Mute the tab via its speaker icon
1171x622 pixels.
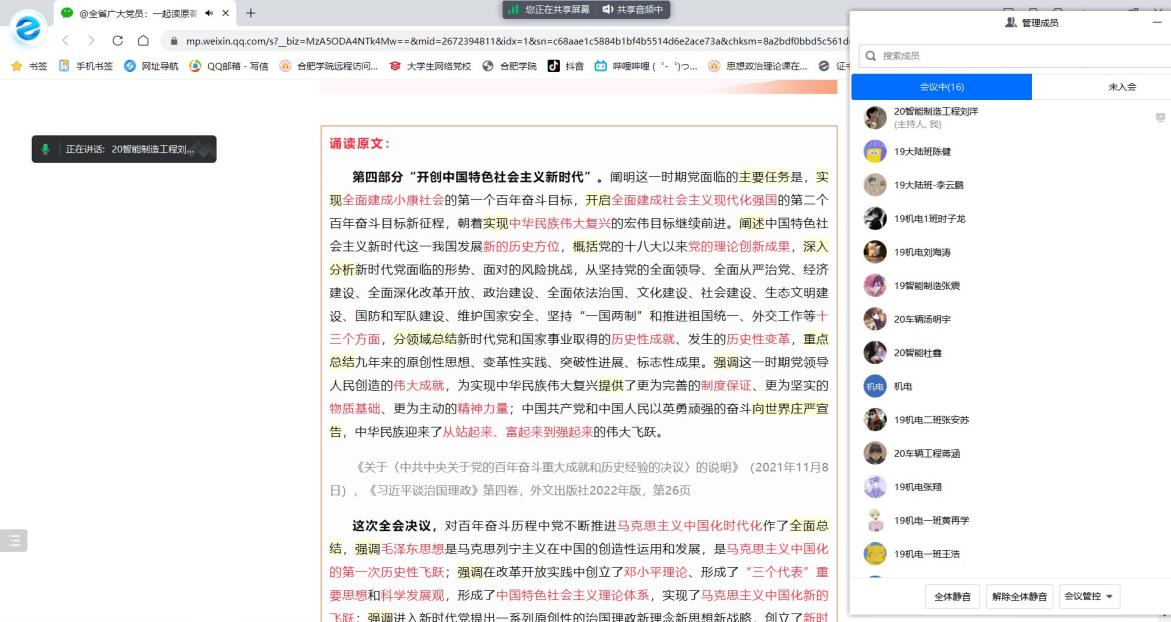[x=208, y=13]
